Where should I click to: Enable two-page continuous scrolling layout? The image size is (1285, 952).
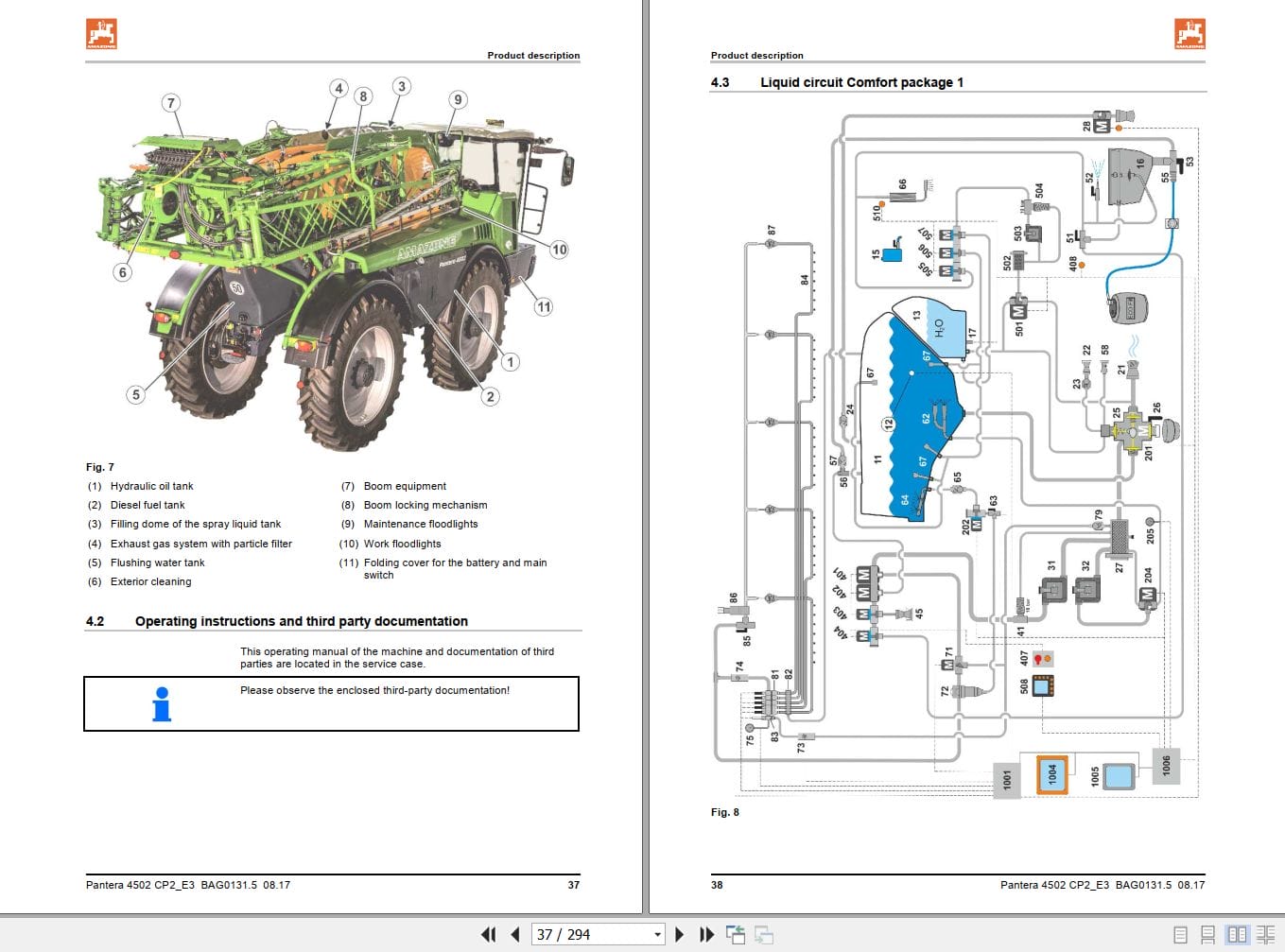point(1267,934)
